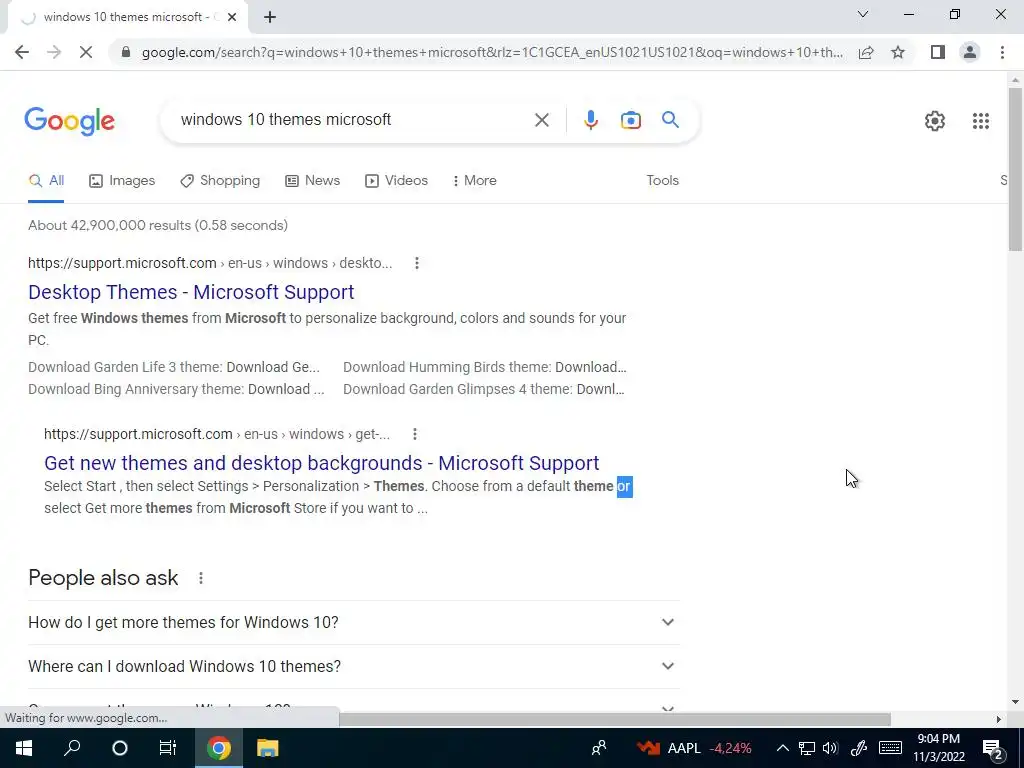Close the windows 10 themes tab
Viewport: 1024px width, 768px height.
(232, 17)
